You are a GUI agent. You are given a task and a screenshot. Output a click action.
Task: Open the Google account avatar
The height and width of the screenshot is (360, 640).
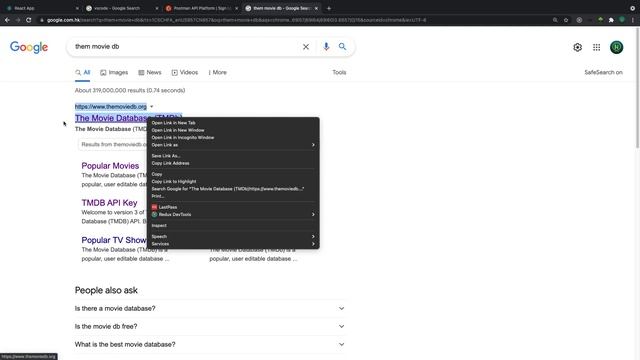pos(616,47)
